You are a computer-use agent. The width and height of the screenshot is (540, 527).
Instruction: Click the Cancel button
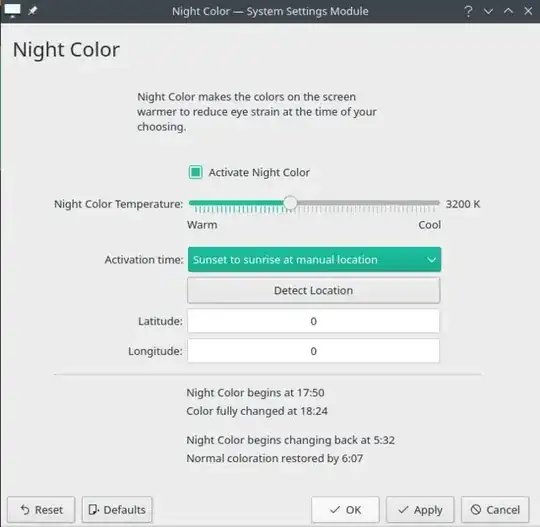point(495,509)
